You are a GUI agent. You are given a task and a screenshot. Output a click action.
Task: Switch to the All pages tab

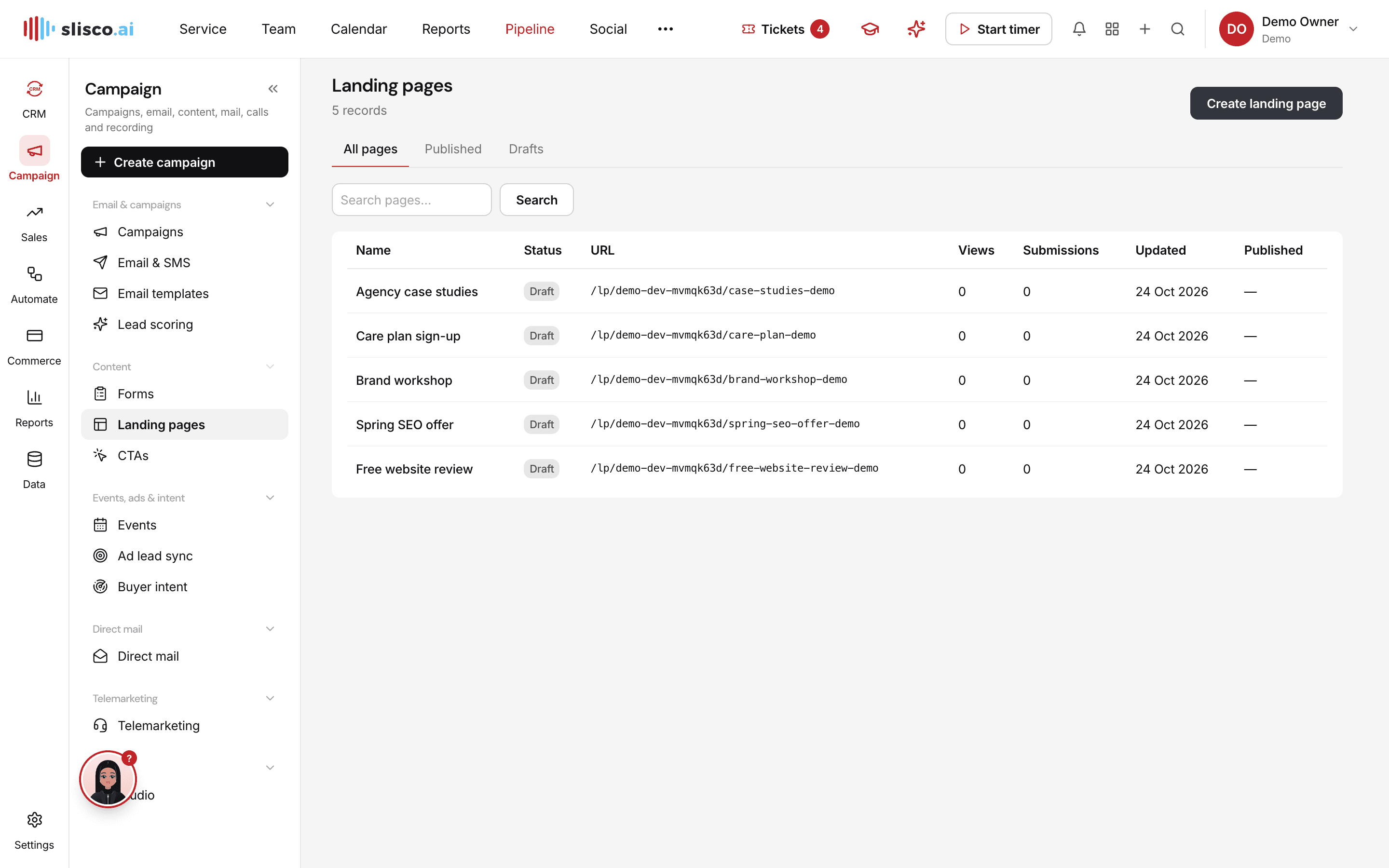click(370, 149)
